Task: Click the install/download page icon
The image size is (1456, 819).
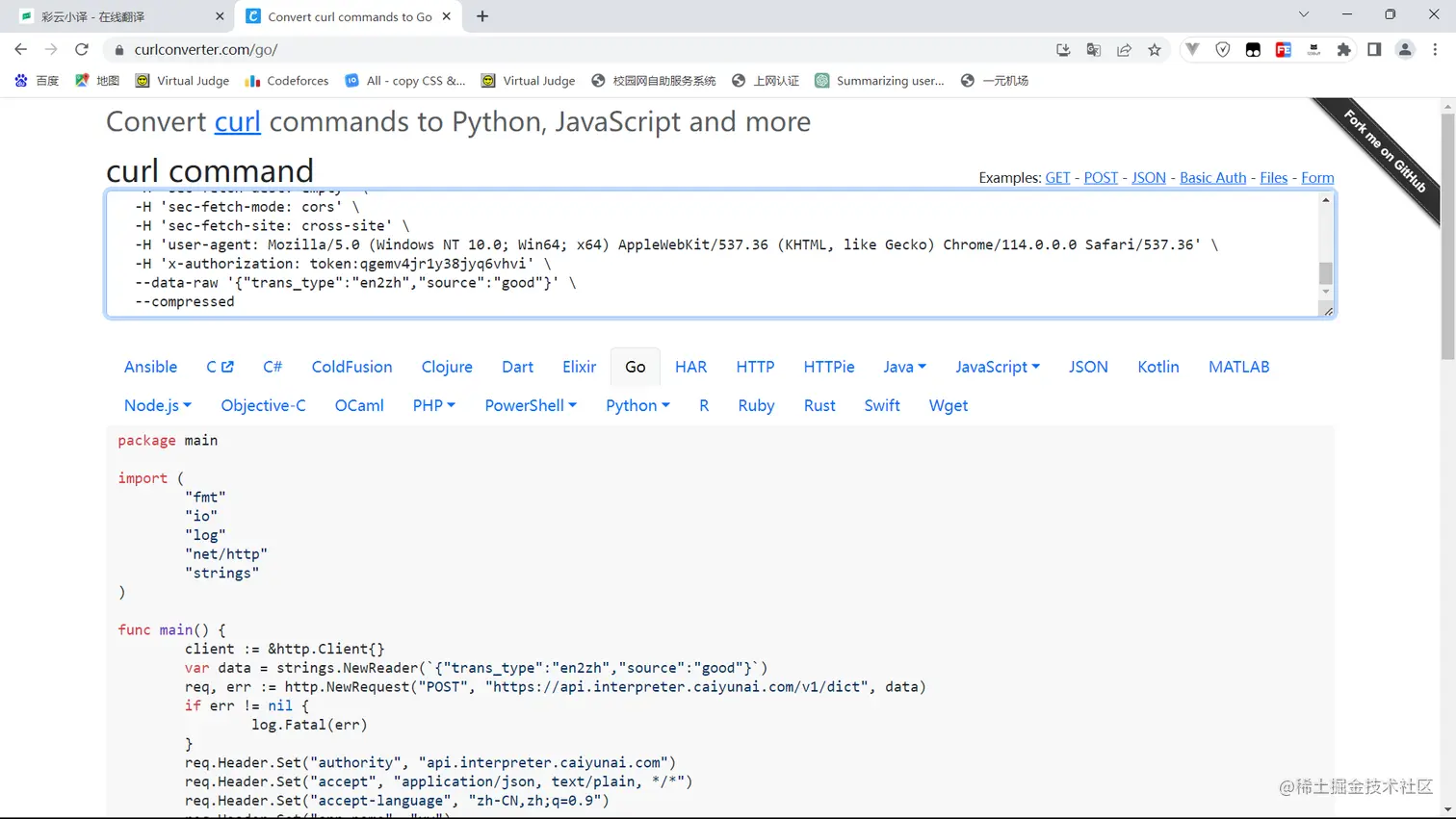Action: pyautogui.click(x=1063, y=50)
